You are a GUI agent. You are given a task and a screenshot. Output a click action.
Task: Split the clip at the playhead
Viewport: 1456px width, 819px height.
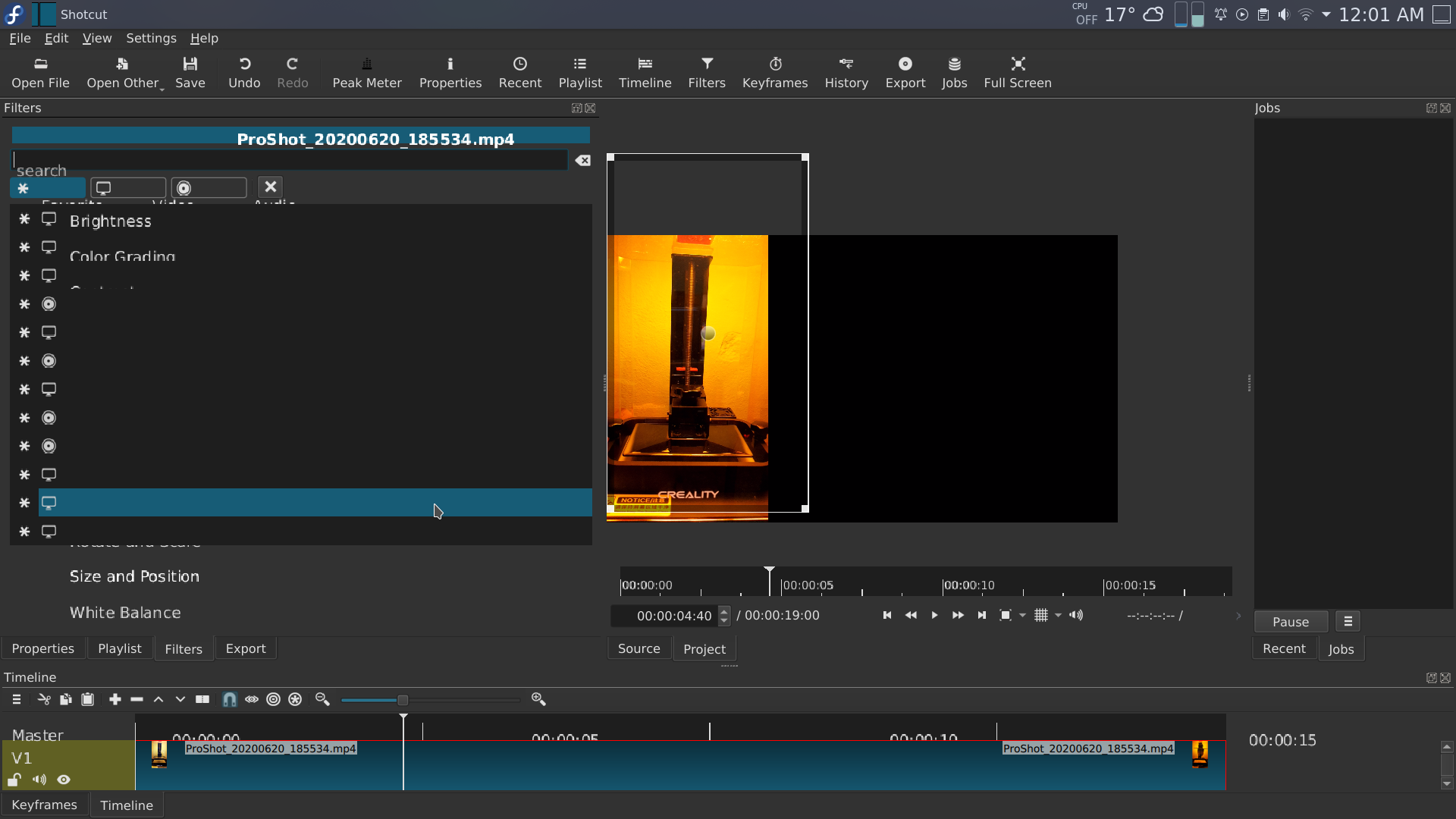click(x=202, y=699)
